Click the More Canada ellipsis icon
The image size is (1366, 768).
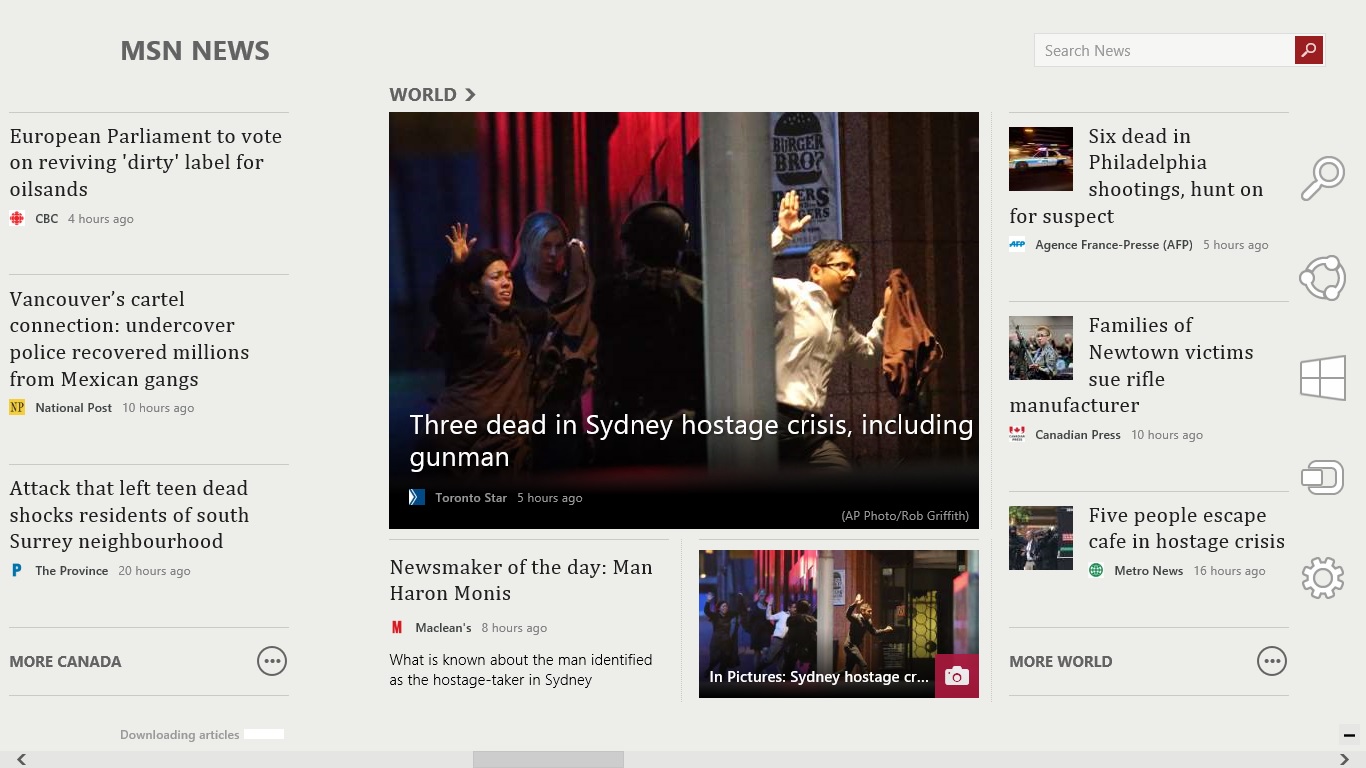(x=272, y=661)
